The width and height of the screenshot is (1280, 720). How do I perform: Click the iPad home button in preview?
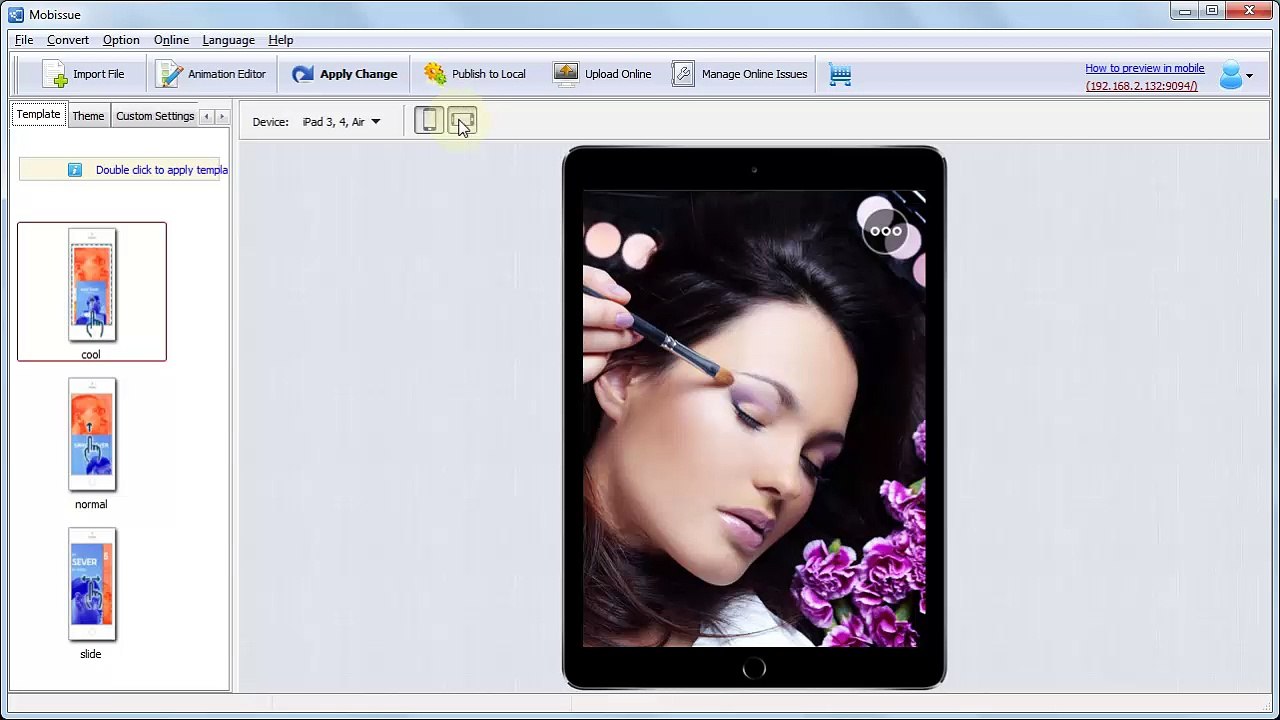(754, 668)
